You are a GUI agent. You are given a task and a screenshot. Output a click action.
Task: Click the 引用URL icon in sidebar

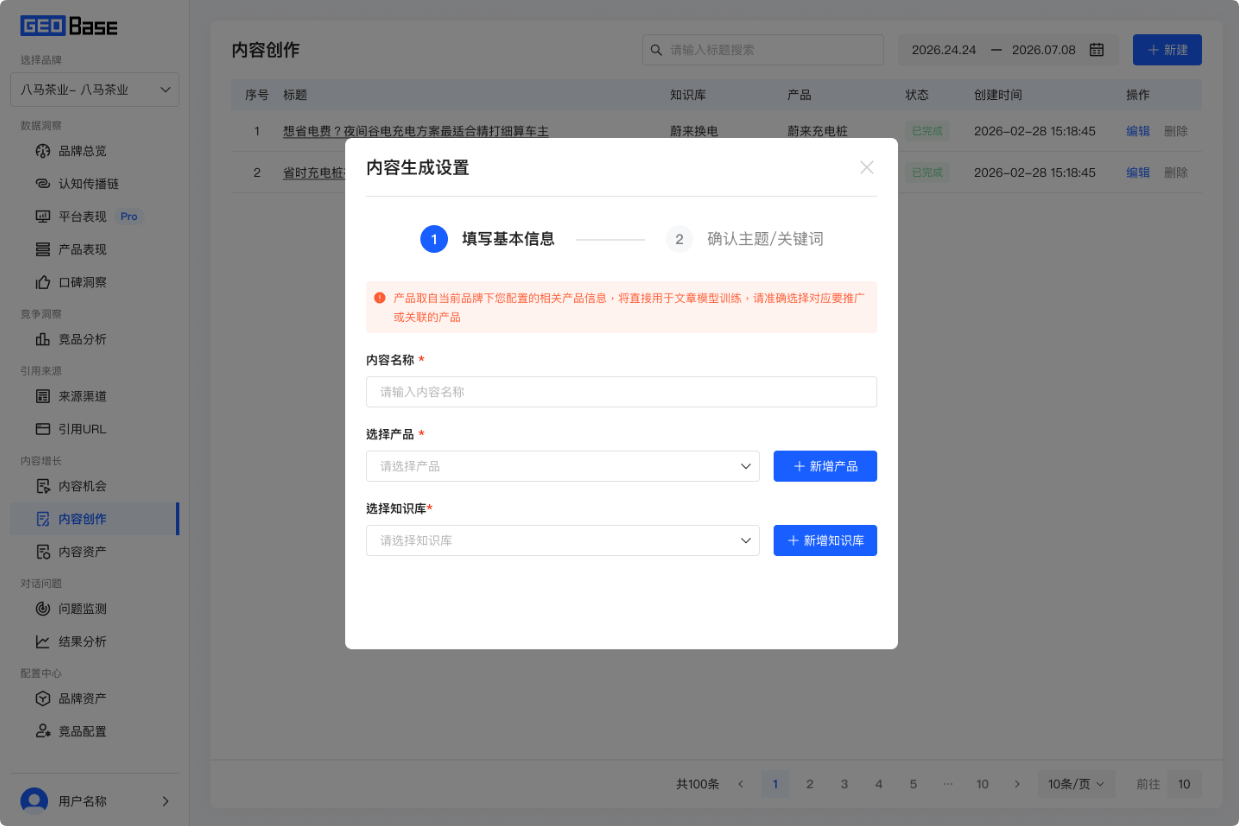pyautogui.click(x=42, y=429)
